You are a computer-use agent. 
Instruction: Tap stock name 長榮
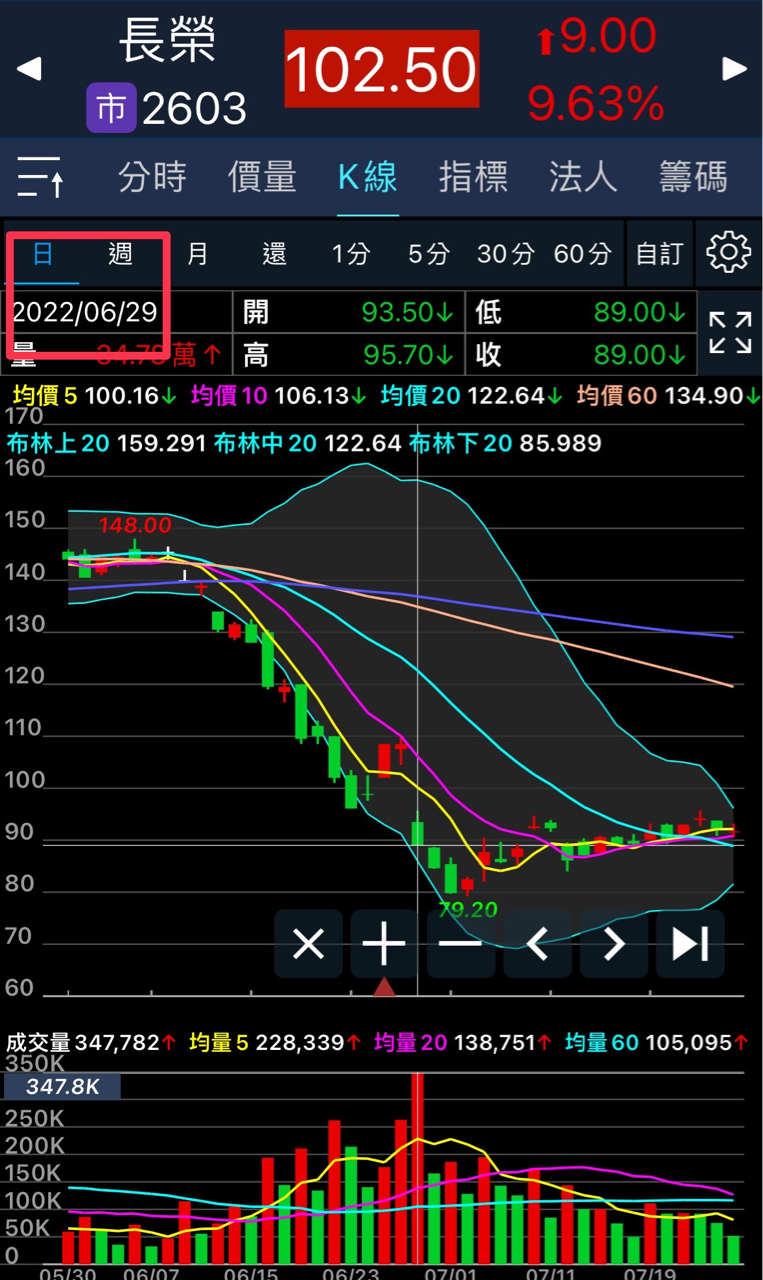click(167, 42)
